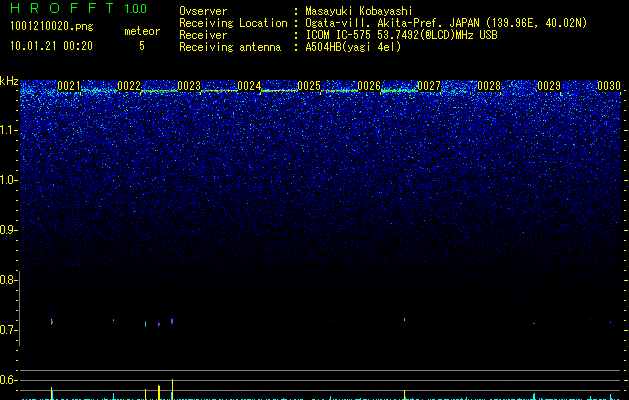Viewport: 629px width, 400px height.
Task: Select the observer name Masayuki Kobayashi
Action: click(x=359, y=11)
